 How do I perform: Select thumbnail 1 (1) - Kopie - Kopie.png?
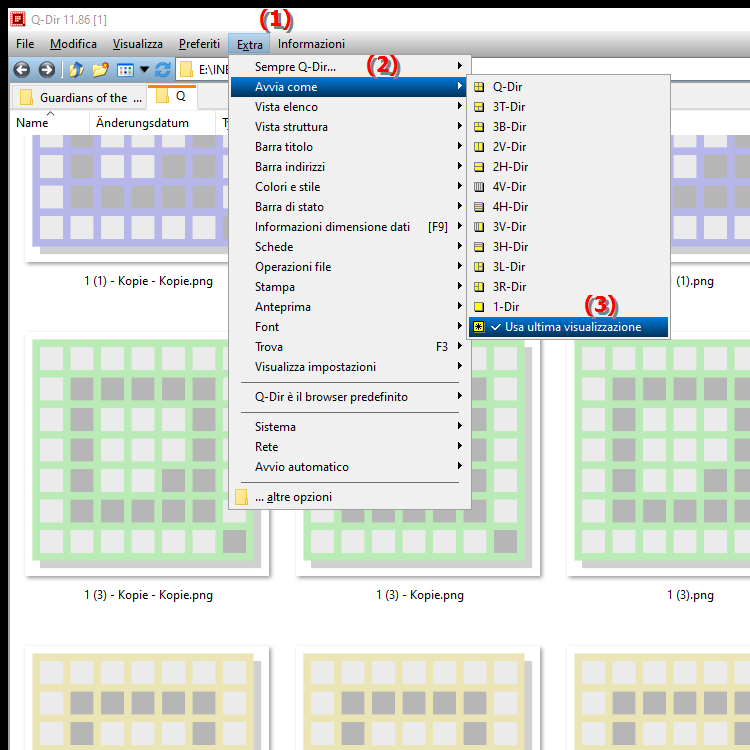coord(127,199)
